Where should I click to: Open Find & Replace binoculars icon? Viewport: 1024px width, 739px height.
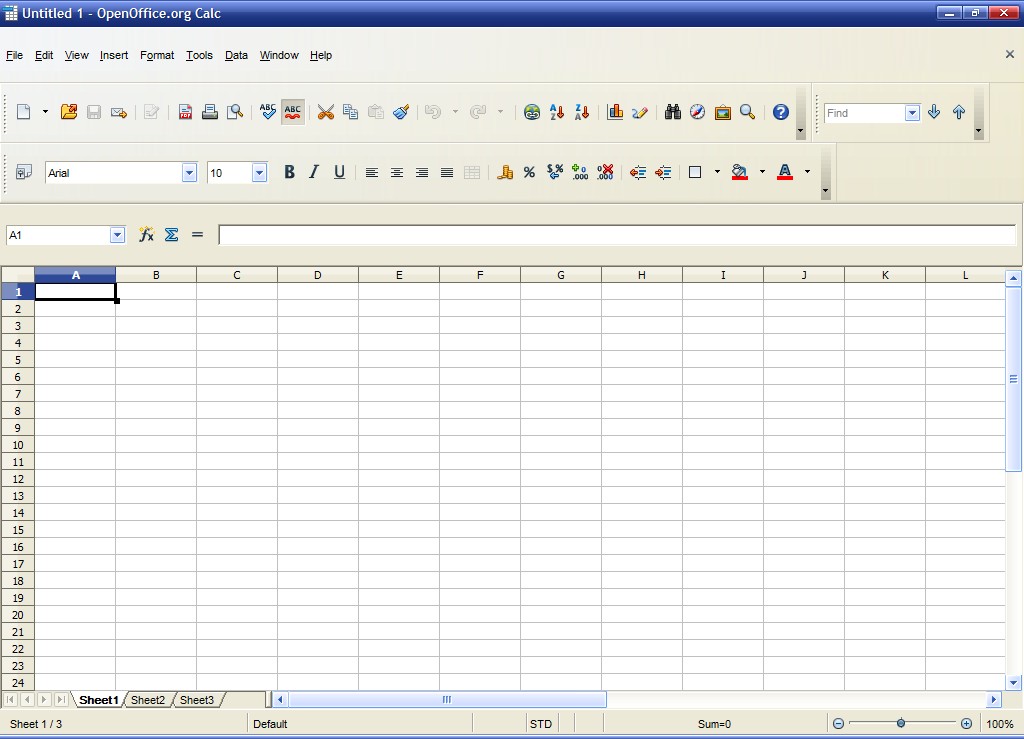pos(673,112)
